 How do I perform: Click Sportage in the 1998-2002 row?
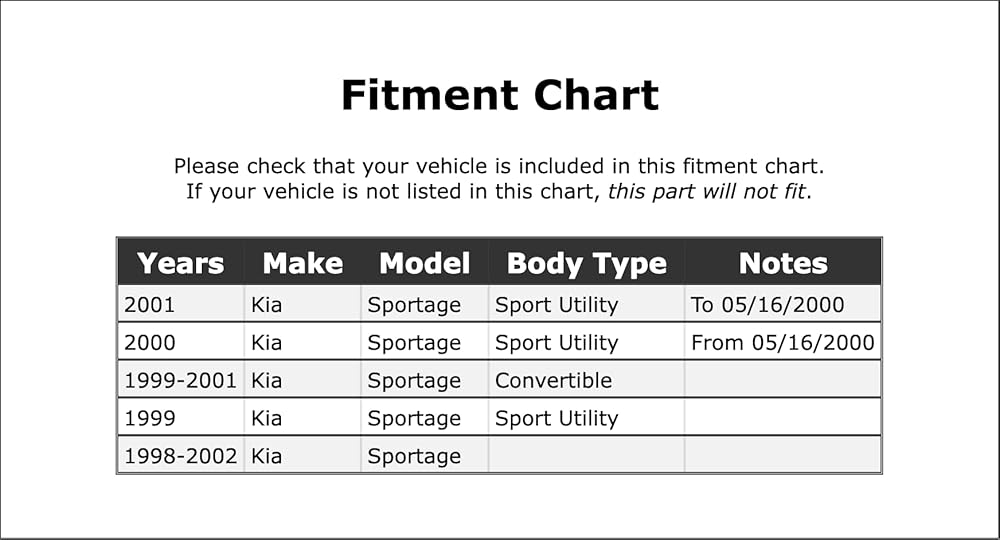point(424,456)
